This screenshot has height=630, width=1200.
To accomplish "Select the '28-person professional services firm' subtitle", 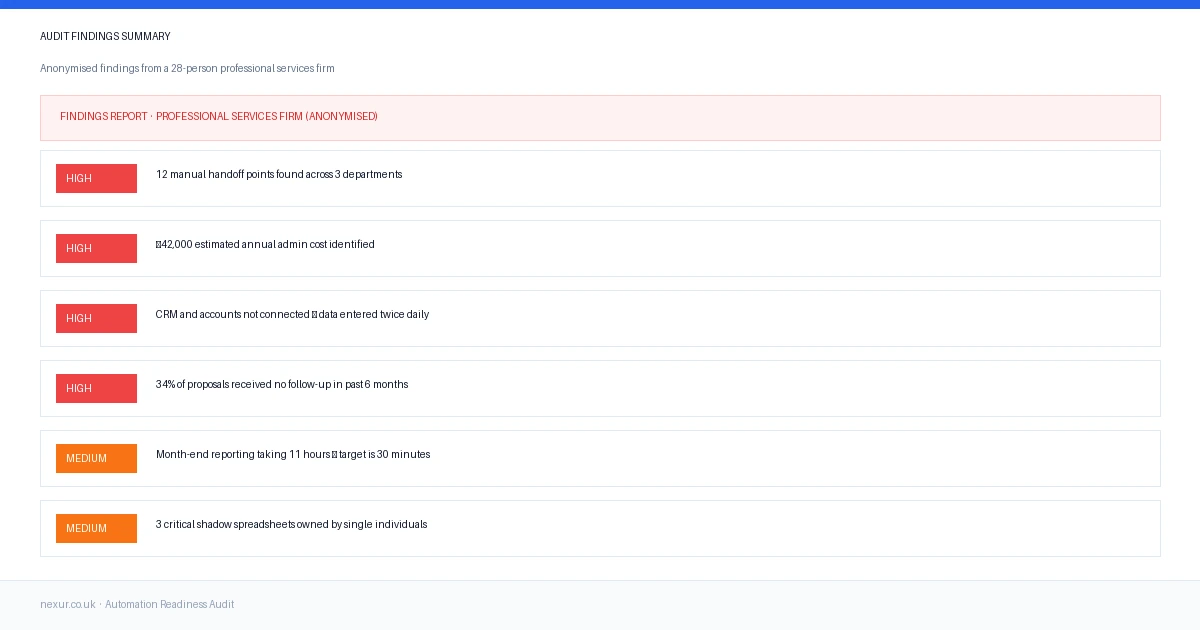I will pos(187,69).
